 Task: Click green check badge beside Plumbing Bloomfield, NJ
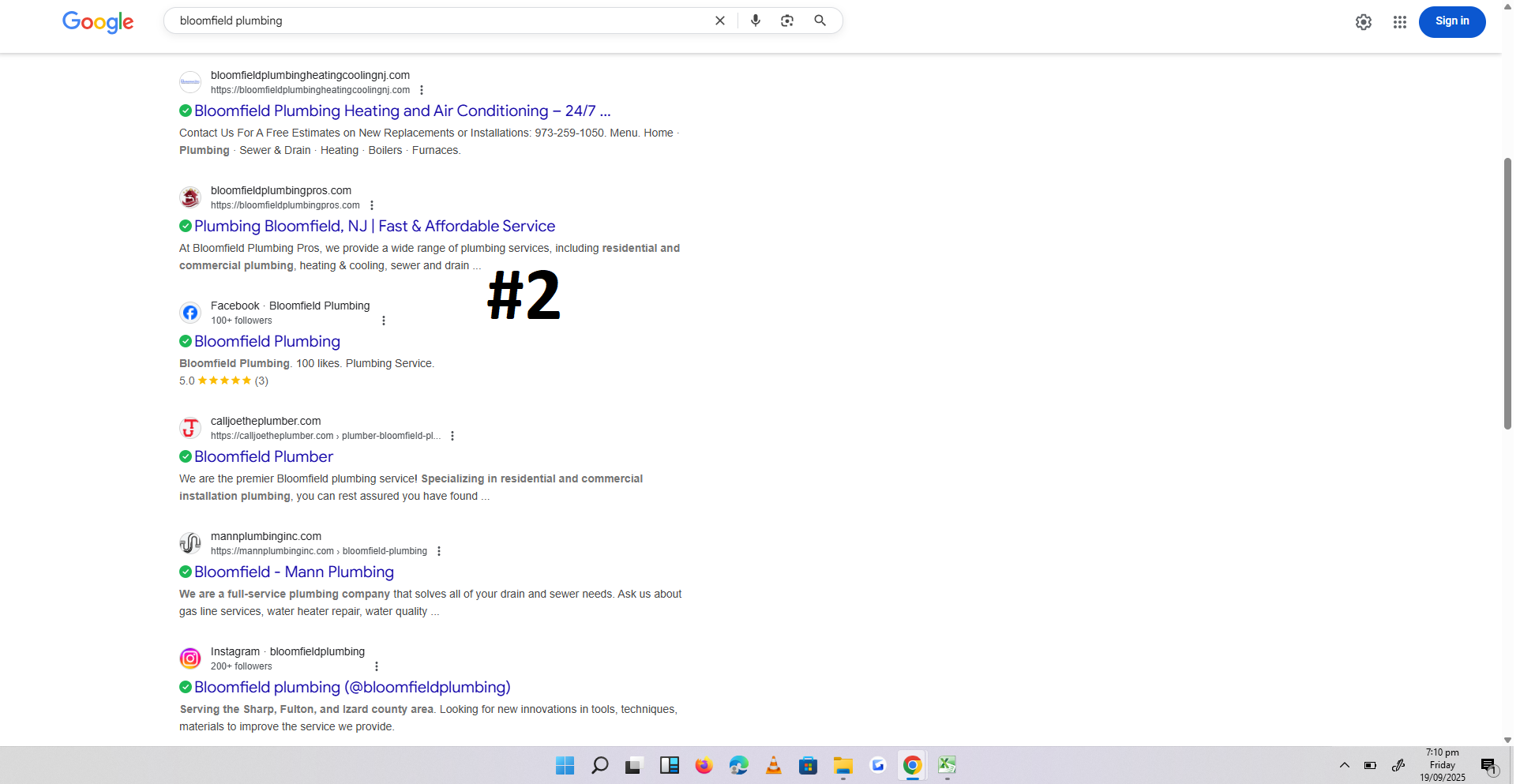click(186, 226)
